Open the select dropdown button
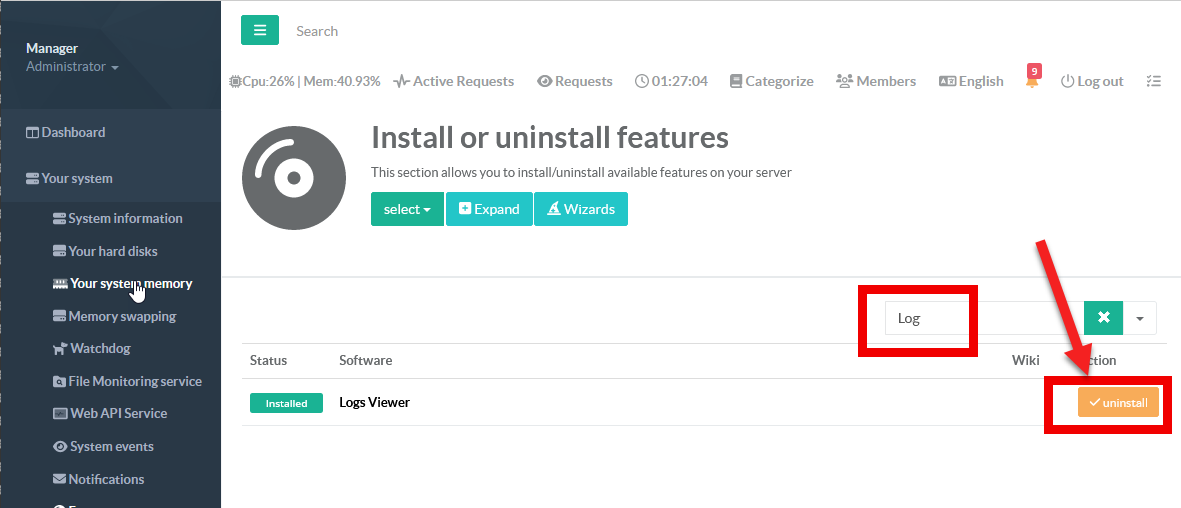The height and width of the screenshot is (508, 1181). [407, 209]
